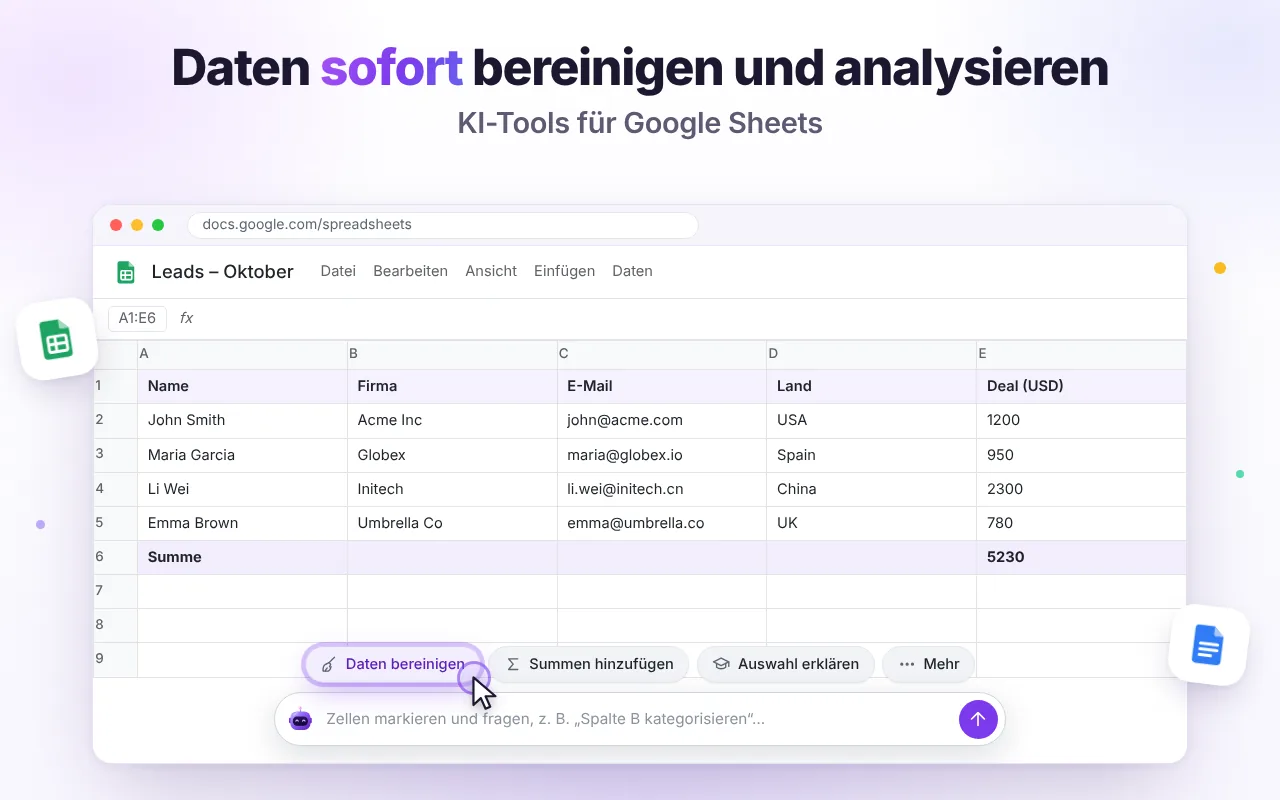Select the 5230 total cell
Viewport: 1280px width, 800px height.
click(1081, 557)
